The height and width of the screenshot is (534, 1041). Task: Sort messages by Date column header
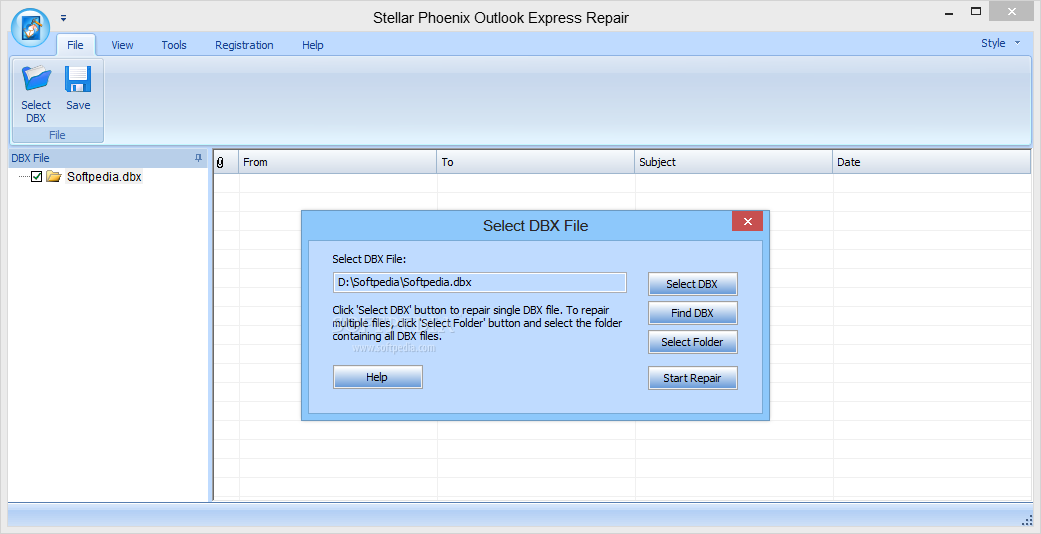click(x=931, y=162)
